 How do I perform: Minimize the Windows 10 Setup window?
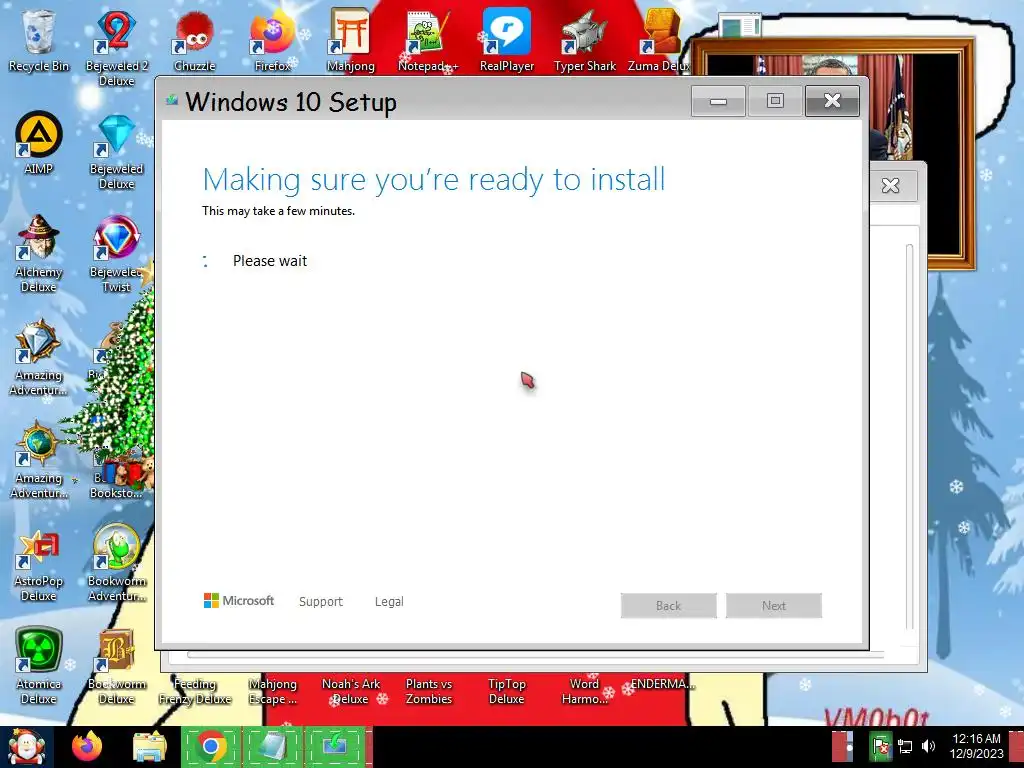pyautogui.click(x=718, y=101)
